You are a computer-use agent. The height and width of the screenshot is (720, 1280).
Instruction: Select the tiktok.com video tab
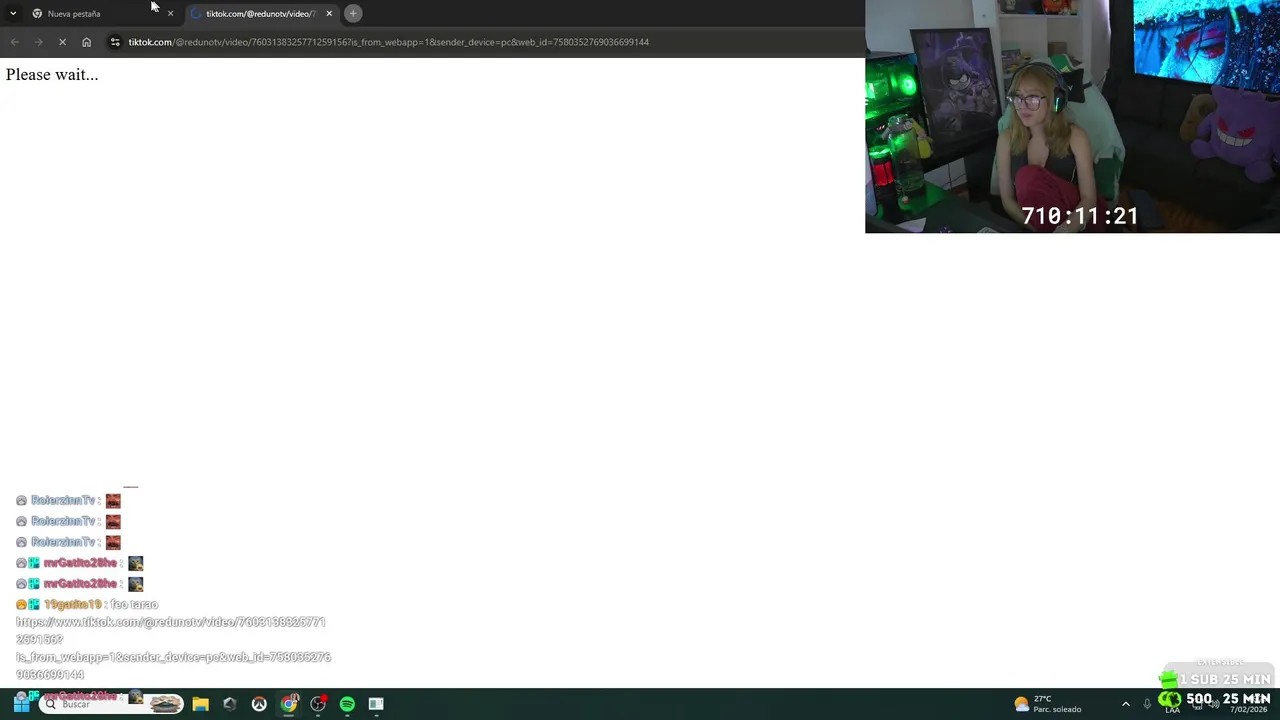click(x=262, y=13)
